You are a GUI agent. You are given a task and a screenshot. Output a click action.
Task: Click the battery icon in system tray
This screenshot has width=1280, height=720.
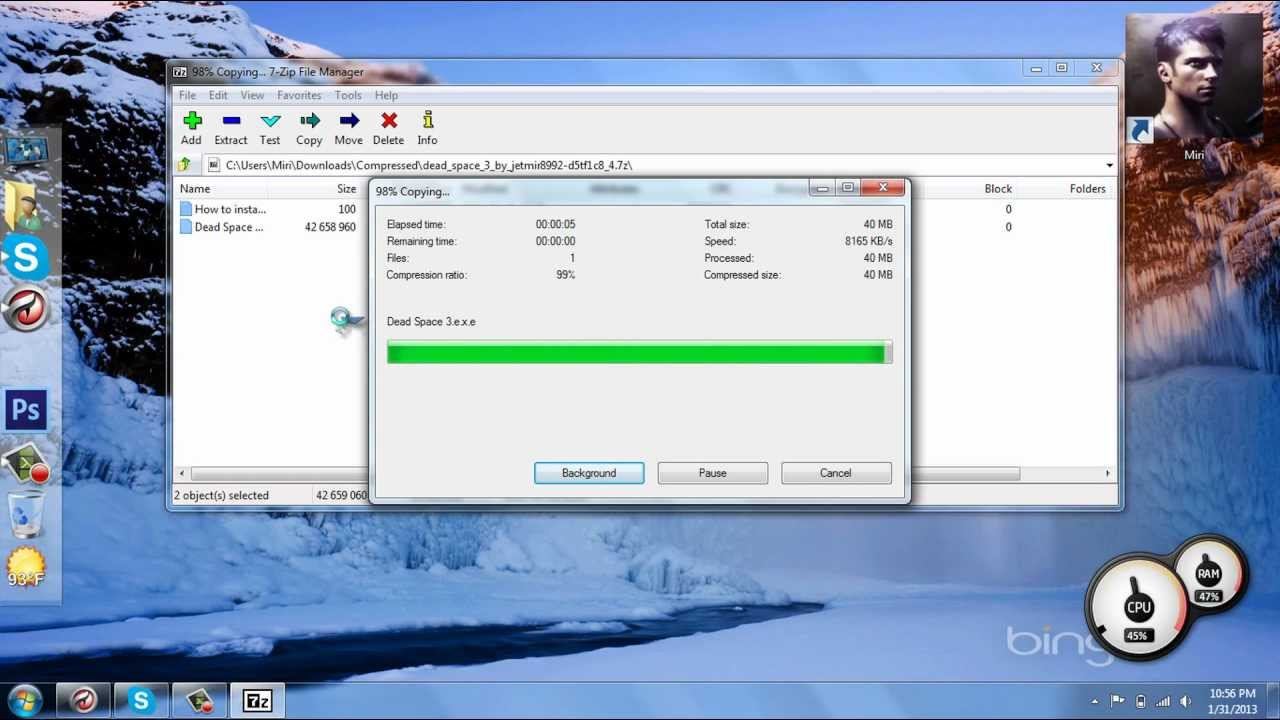pyautogui.click(x=1141, y=701)
